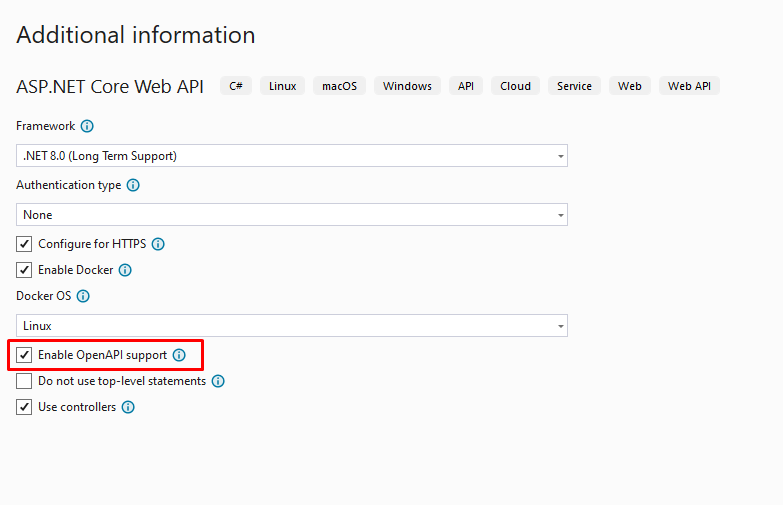Check Do not use top-level statements
Image resolution: width=783 pixels, height=505 pixels.
[25, 381]
